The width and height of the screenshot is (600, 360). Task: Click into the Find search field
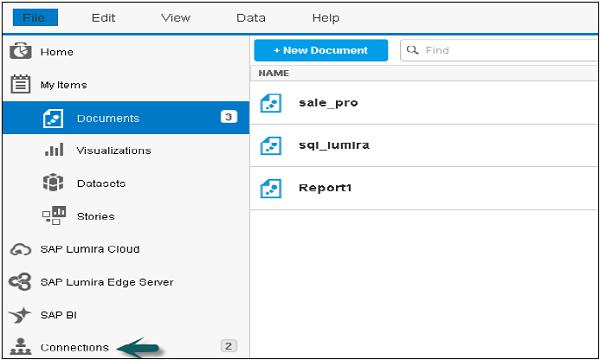click(499, 50)
